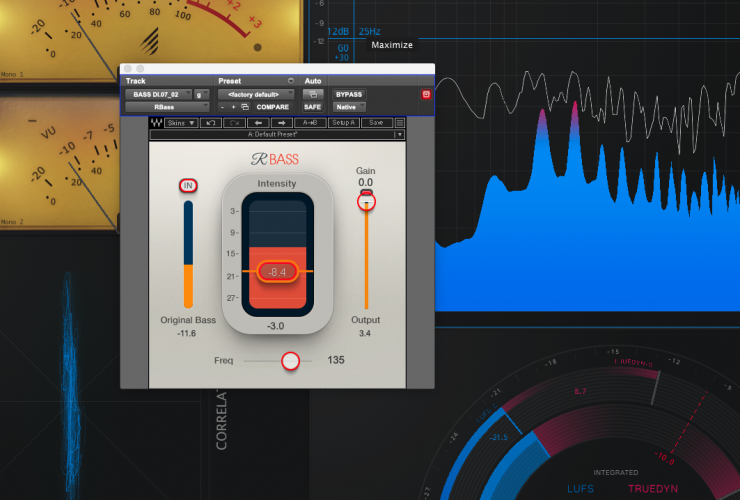Viewport: 740px width, 500px height.
Task: Click the Freq slider knob
Action: coord(291,361)
